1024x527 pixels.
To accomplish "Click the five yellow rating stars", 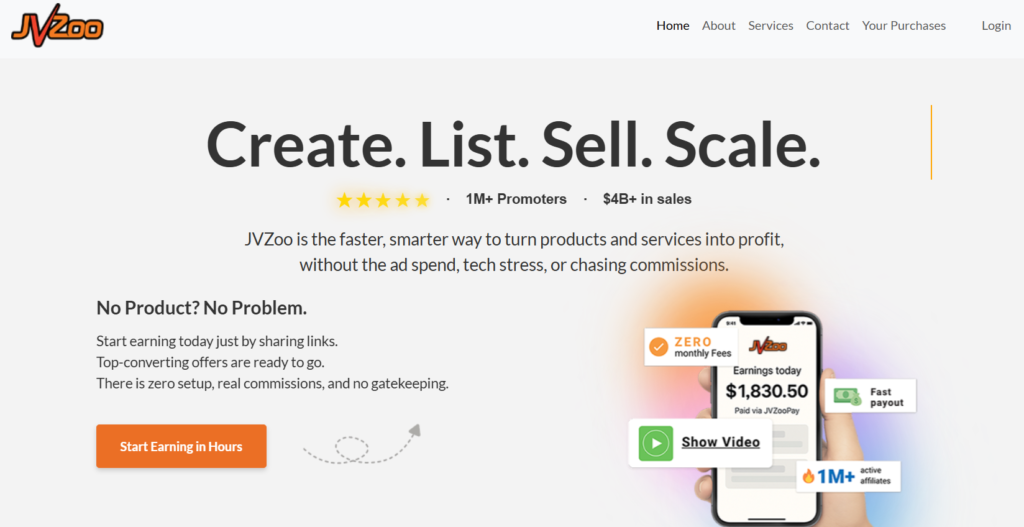I will (383, 200).
